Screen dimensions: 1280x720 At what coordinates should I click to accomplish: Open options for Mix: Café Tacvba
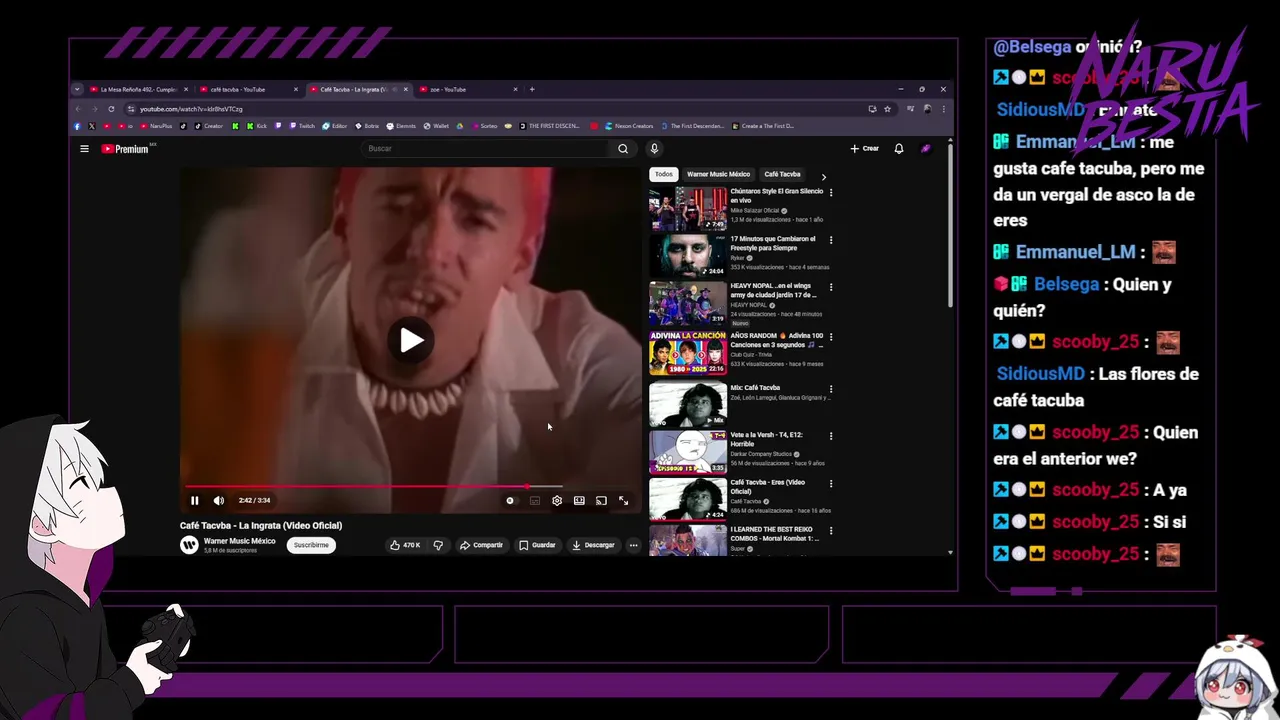[x=831, y=389]
